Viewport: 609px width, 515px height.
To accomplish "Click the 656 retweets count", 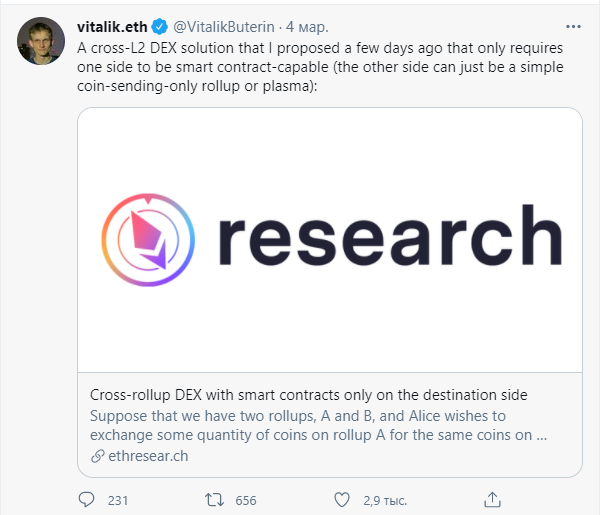I will [x=245, y=499].
